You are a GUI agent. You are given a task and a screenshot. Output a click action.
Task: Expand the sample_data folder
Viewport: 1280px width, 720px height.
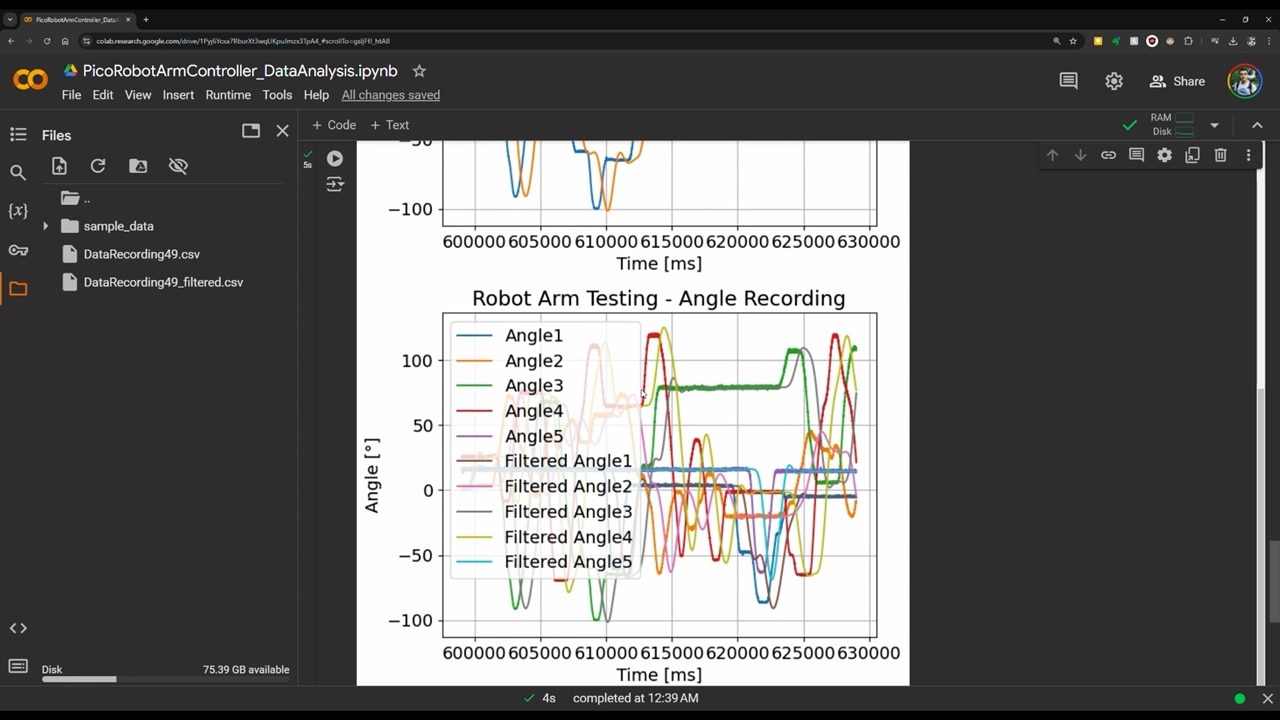coord(45,226)
